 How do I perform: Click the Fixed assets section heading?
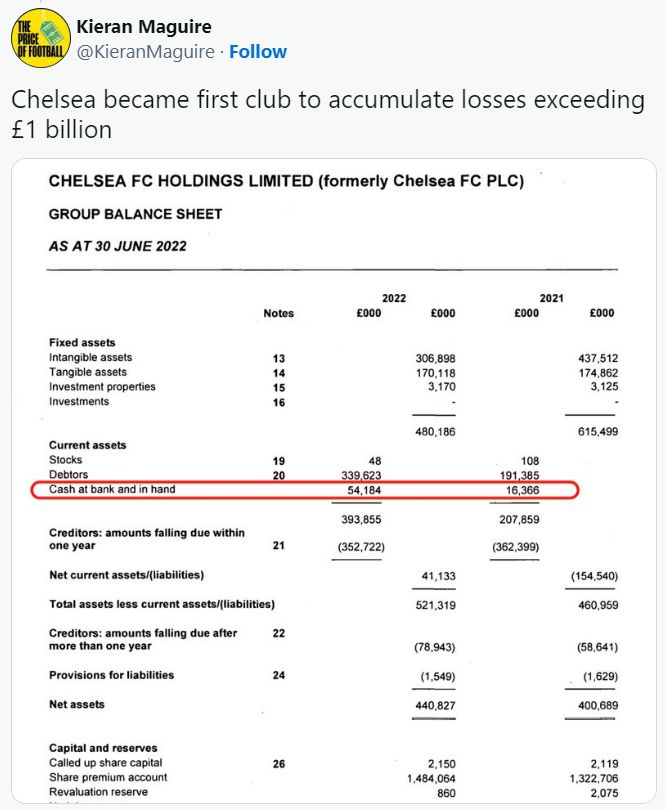[82, 342]
